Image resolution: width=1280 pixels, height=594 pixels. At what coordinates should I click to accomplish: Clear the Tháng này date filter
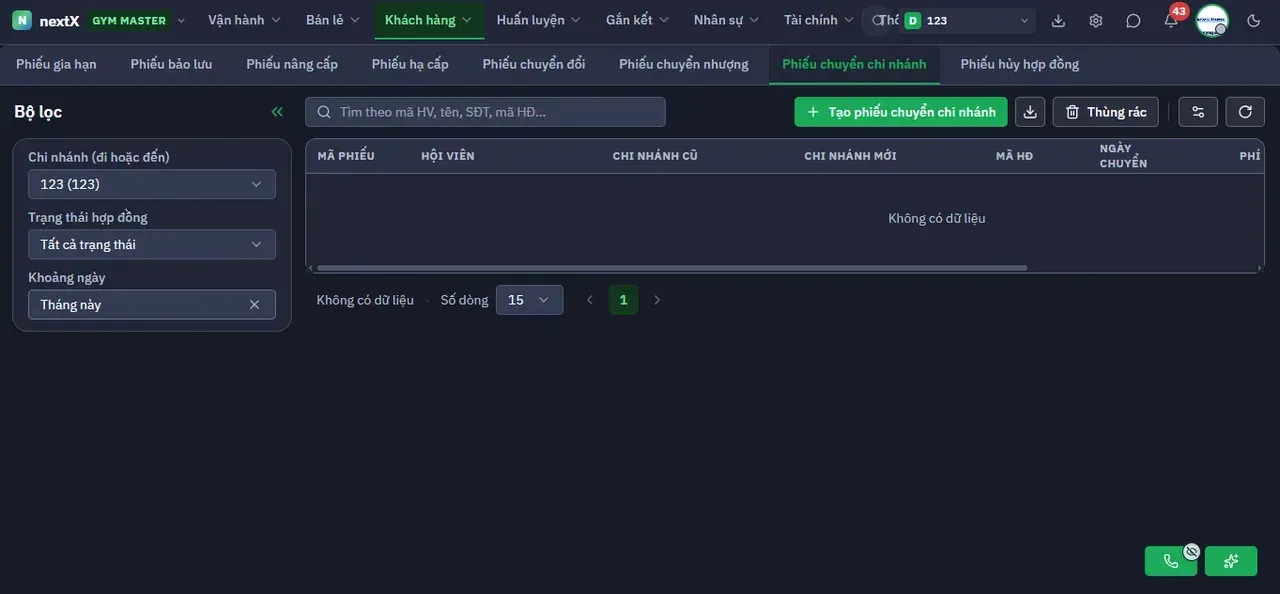(x=254, y=305)
